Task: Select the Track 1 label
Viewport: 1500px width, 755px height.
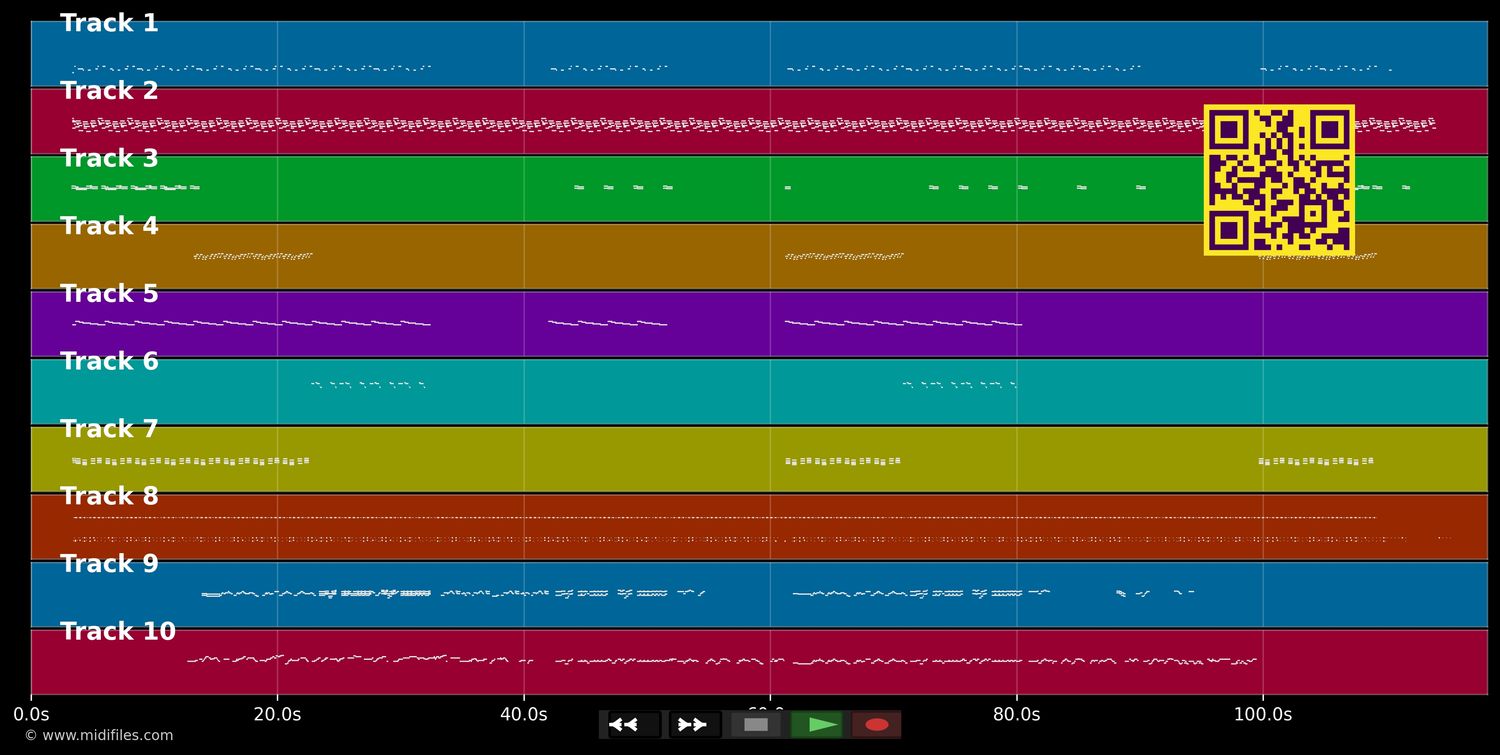Action: (x=109, y=24)
